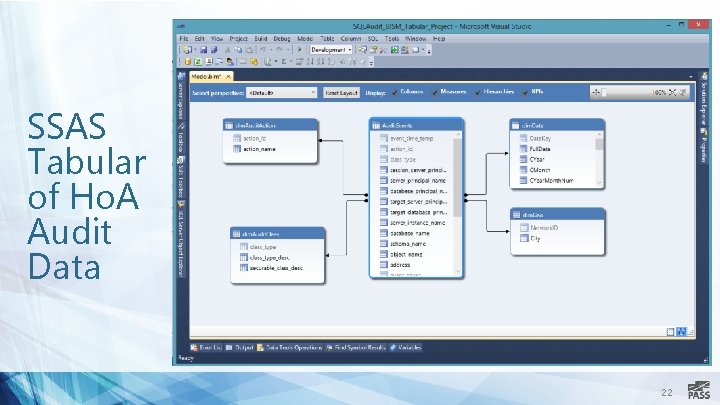Expand the AutoSum dropdown arrow

(291, 62)
